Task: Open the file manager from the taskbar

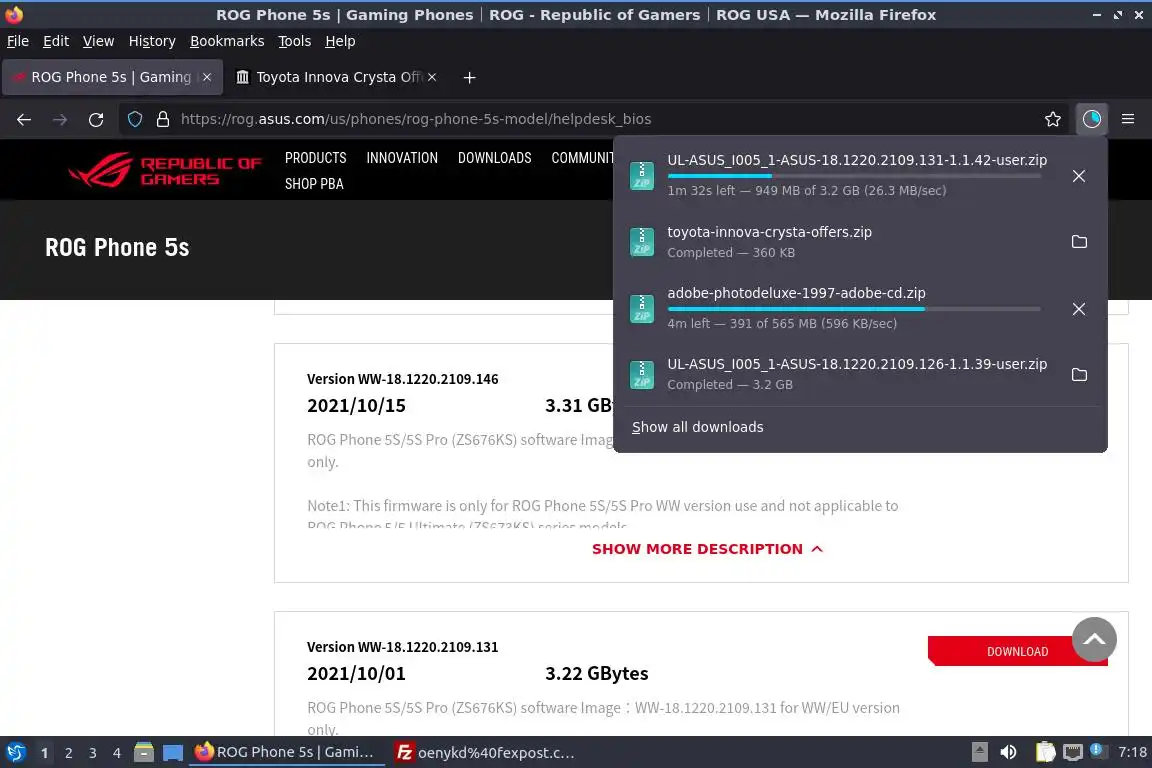Action: tap(144, 753)
